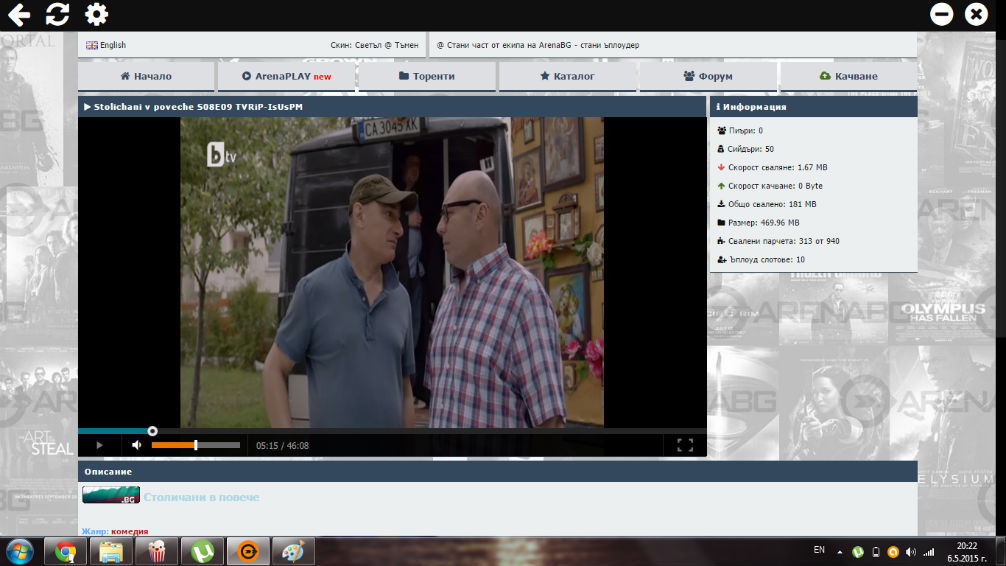Image resolution: width=1006 pixels, height=566 pixels.
Task: Click the EN language indicator in tray
Action: coord(819,550)
